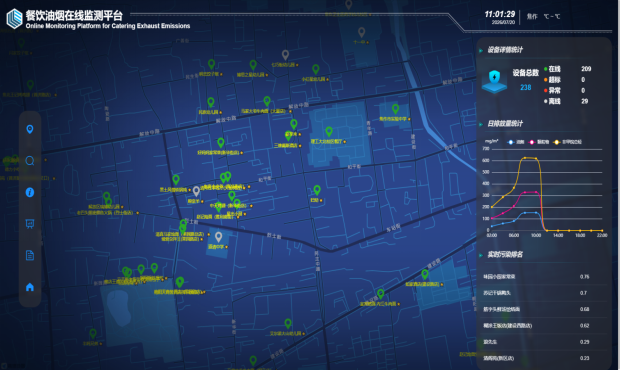620x370 pixels.
Task: Select the 离线 device status row
Action: (x=566, y=101)
